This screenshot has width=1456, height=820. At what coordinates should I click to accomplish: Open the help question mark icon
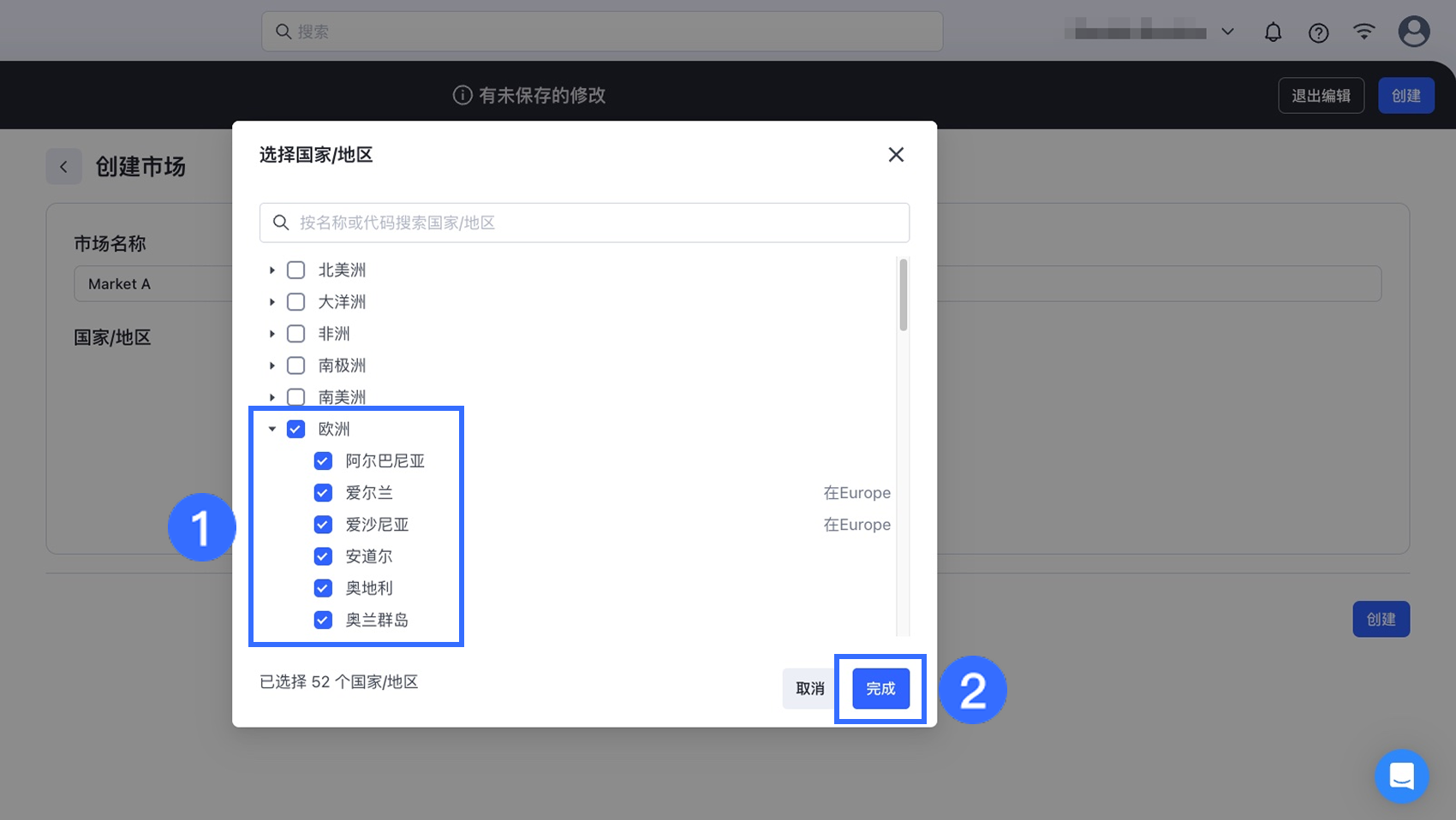tap(1318, 33)
